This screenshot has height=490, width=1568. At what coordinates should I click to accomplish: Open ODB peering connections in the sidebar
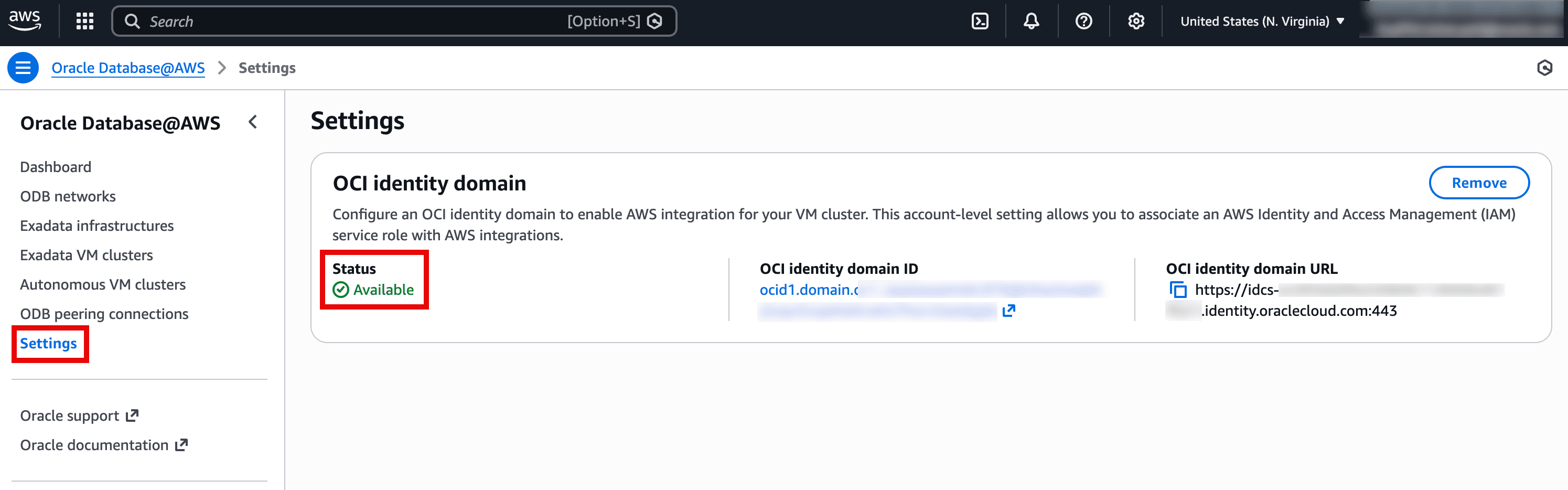point(104,314)
